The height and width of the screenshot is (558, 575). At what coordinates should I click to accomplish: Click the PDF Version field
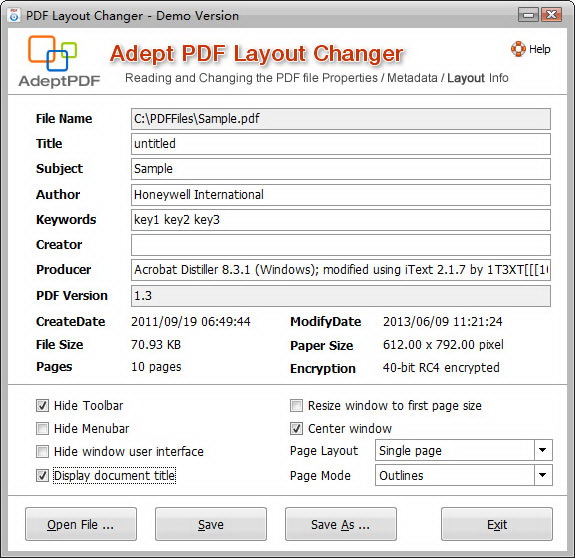tap(341, 296)
